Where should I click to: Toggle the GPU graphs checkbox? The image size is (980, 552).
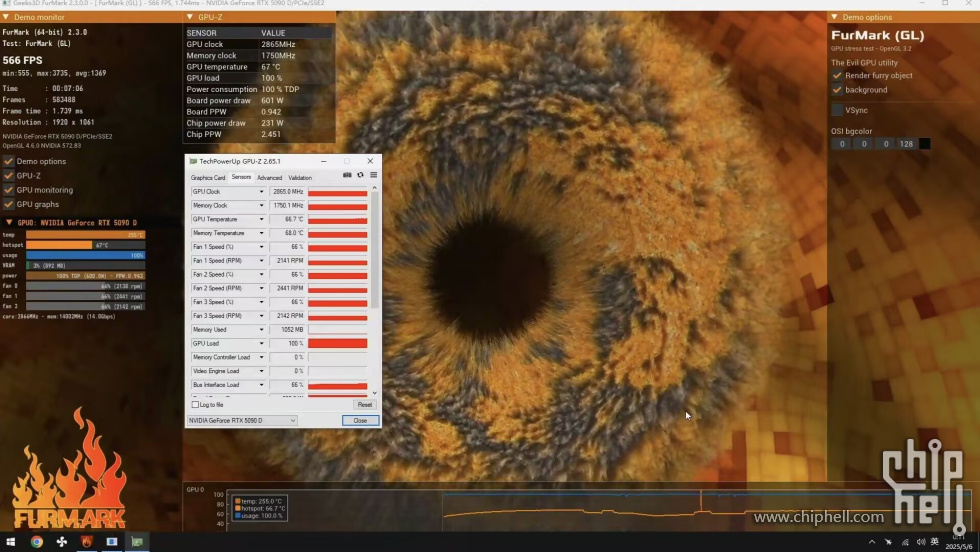pos(8,204)
